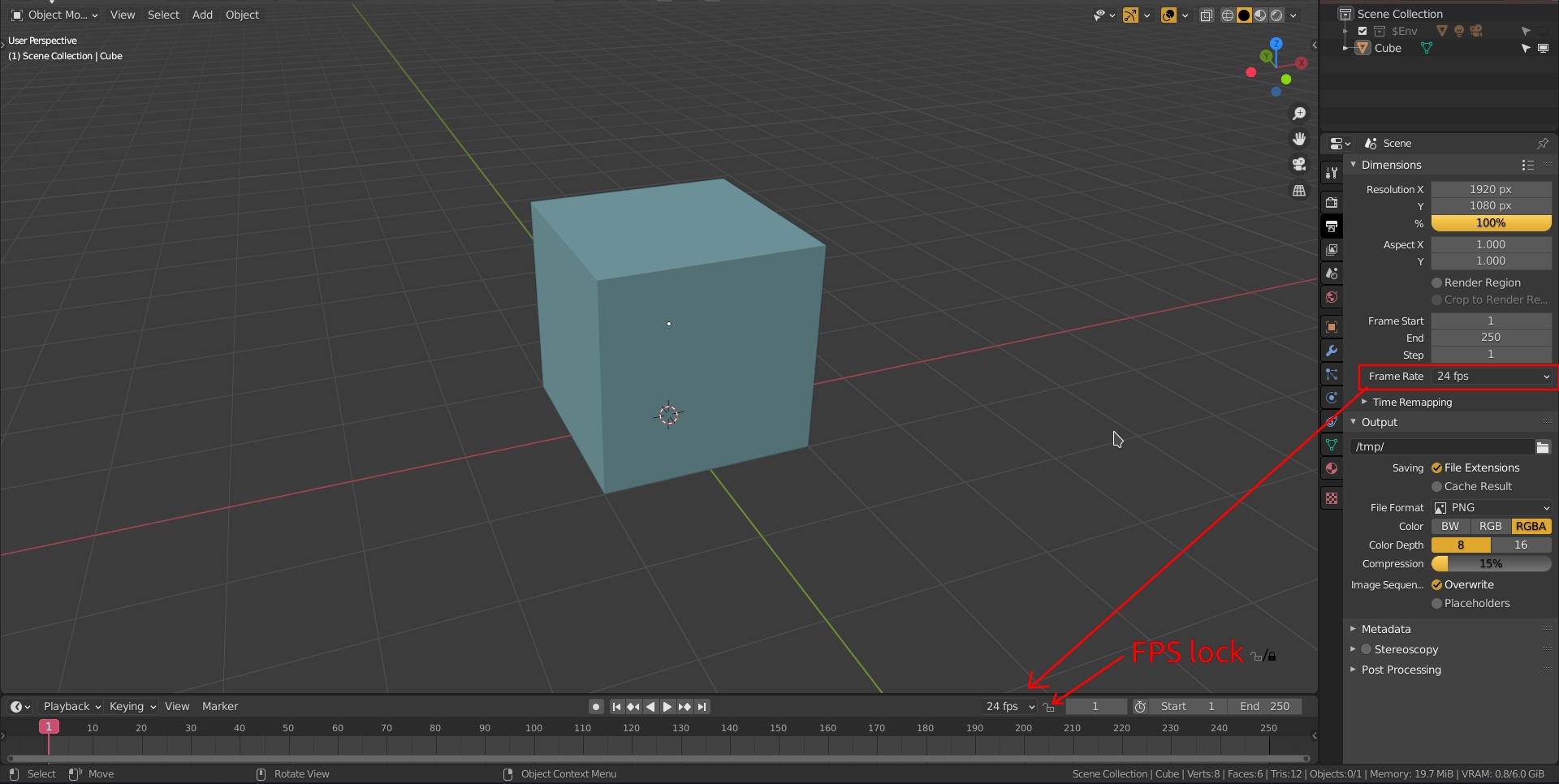The width and height of the screenshot is (1559, 784).
Task: Play the animation forward
Action: click(x=667, y=707)
